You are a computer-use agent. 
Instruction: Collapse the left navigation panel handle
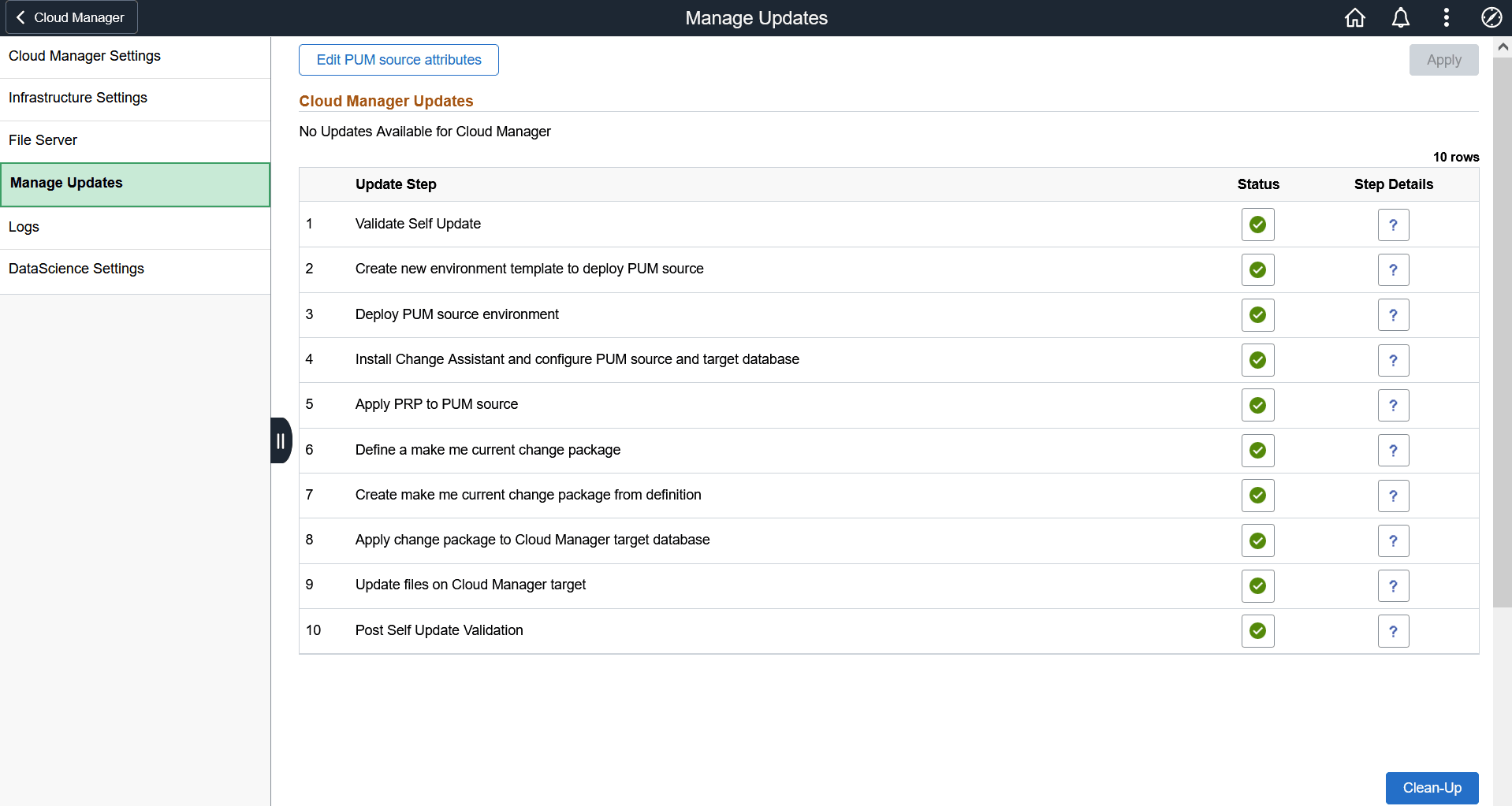[x=281, y=440]
